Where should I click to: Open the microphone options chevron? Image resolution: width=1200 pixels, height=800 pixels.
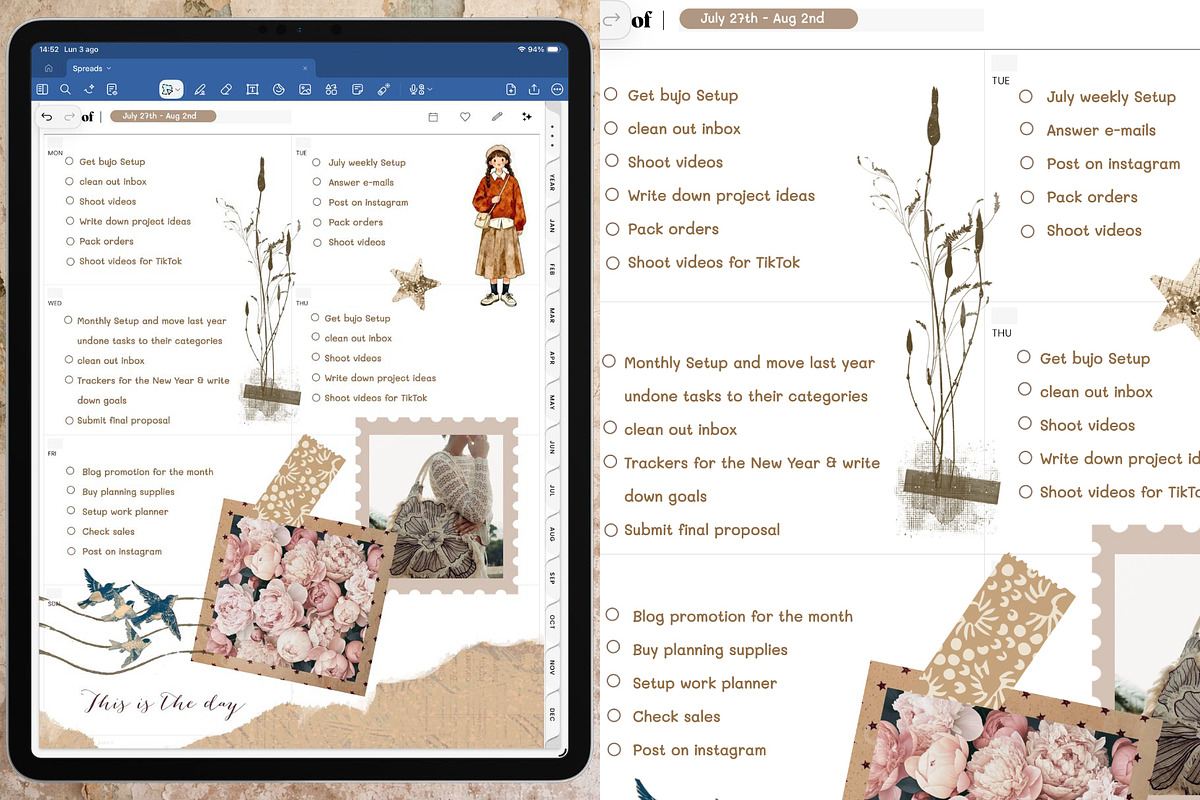click(429, 89)
